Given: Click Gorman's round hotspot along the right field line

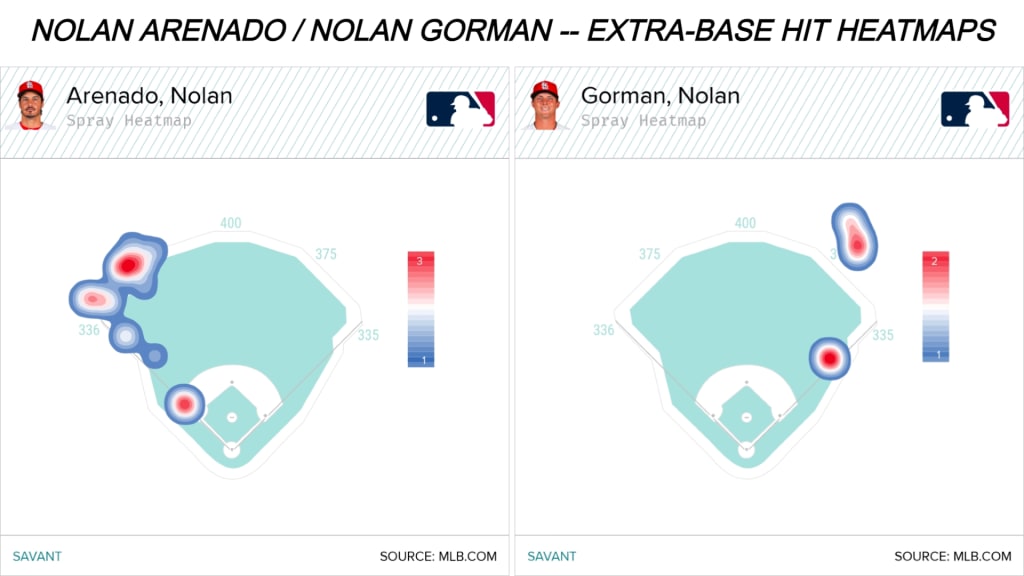Looking at the screenshot, I should pos(828,357).
